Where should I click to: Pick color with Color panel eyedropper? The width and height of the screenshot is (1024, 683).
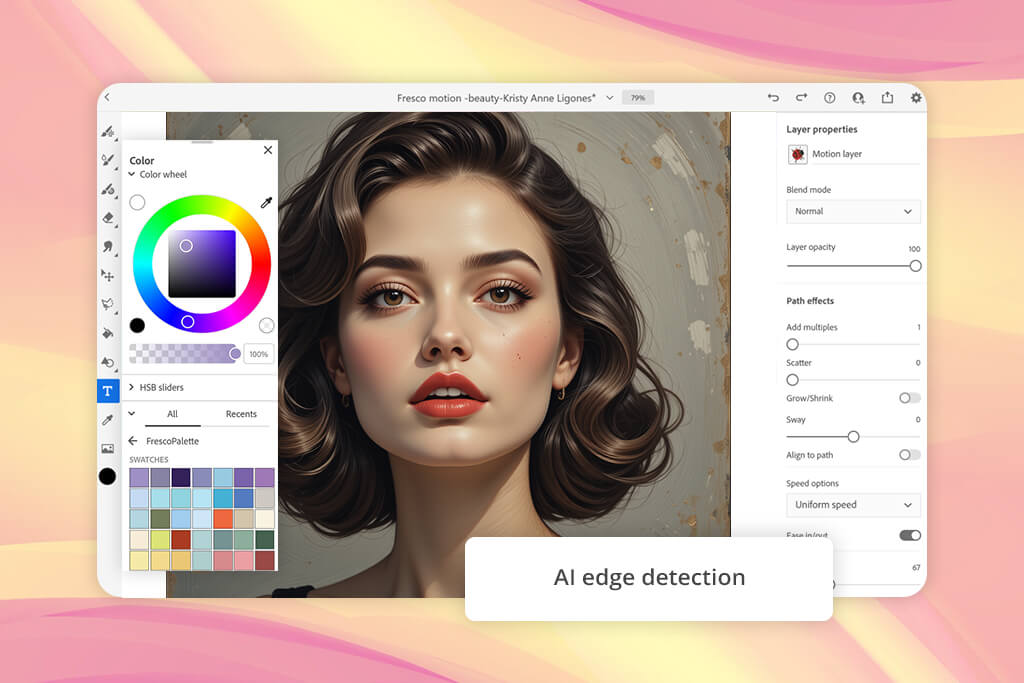(266, 202)
